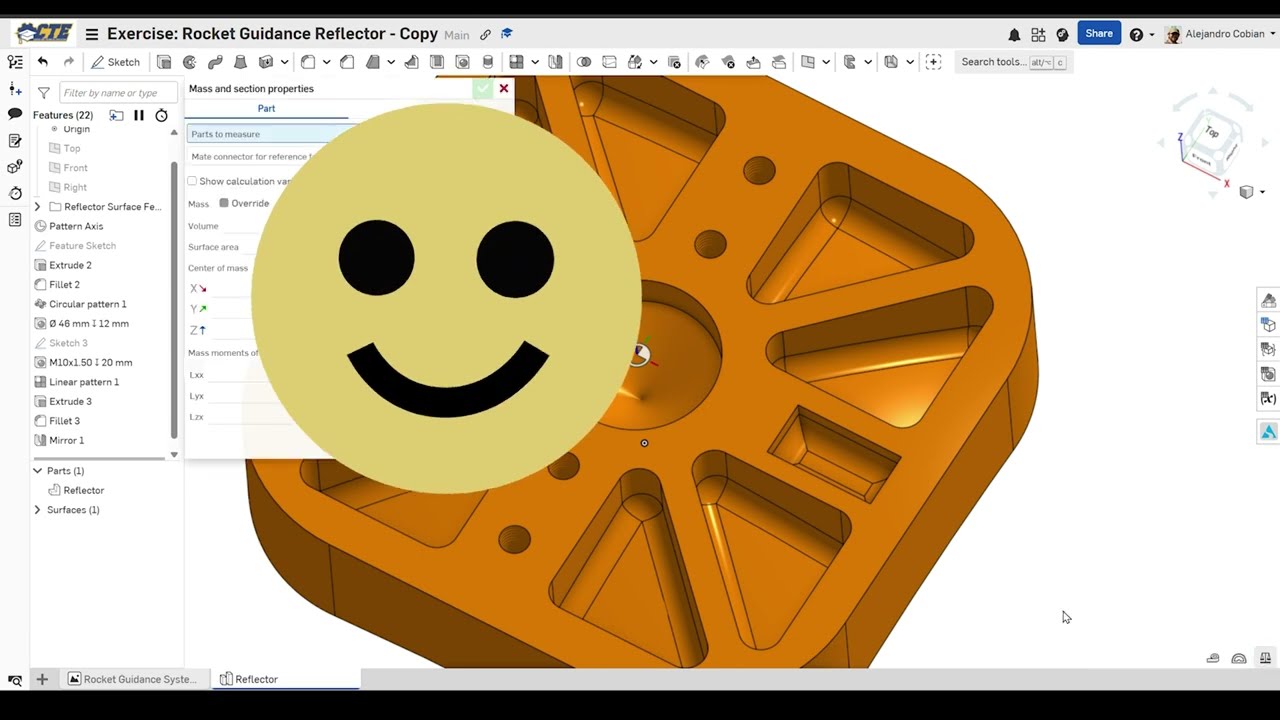Select the Mirror tool in toolbar
The width and height of the screenshot is (1280, 720).
(555, 62)
